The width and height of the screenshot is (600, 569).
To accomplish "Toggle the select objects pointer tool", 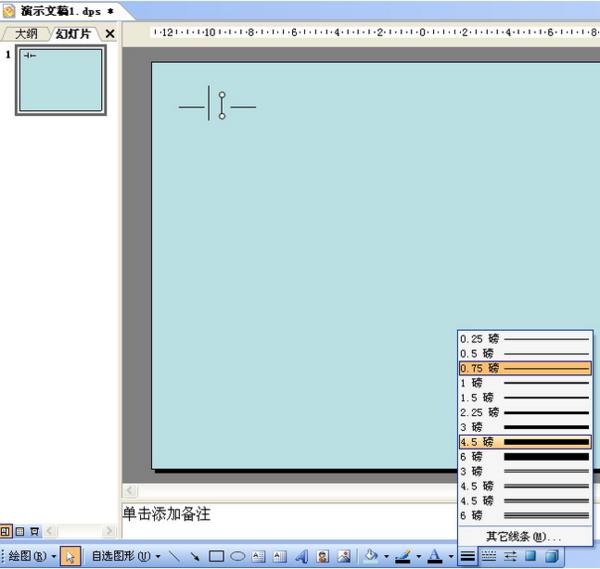I will coord(70,556).
